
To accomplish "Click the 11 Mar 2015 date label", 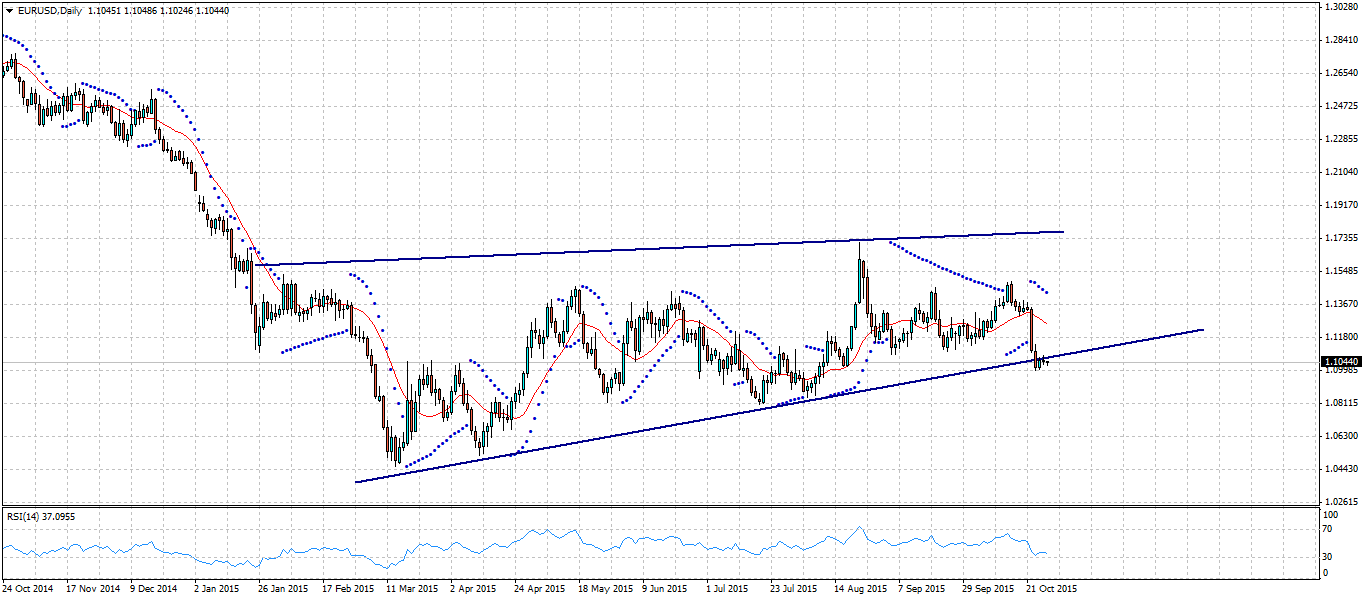I will [410, 588].
